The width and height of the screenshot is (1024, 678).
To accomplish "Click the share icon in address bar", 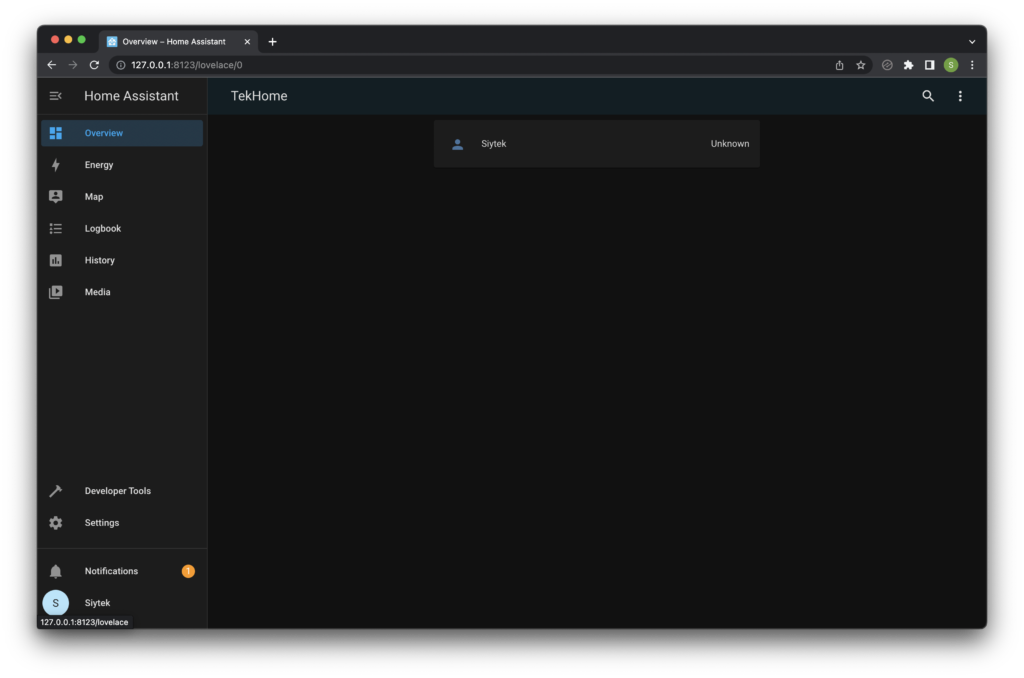I will (839, 65).
